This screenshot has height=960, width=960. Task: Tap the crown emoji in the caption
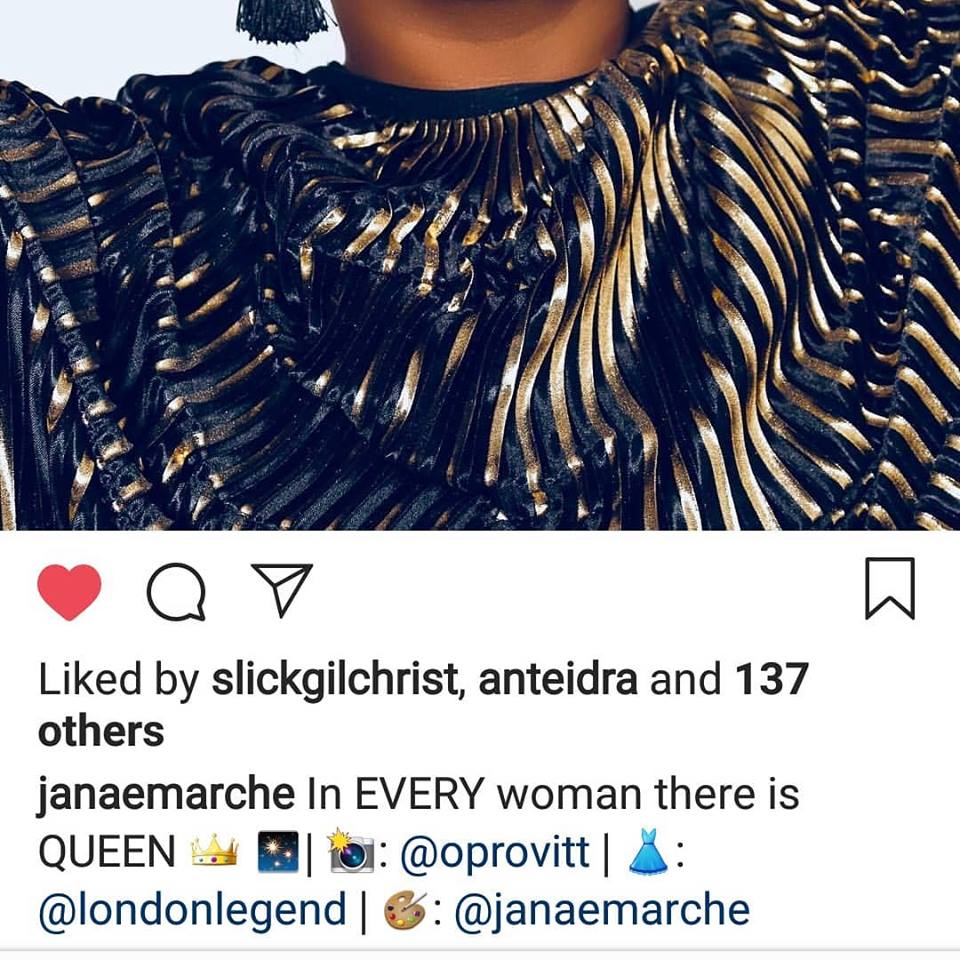tap(214, 851)
